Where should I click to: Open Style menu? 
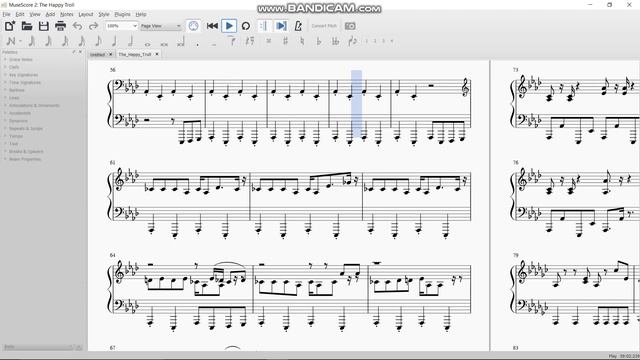pyautogui.click(x=104, y=14)
